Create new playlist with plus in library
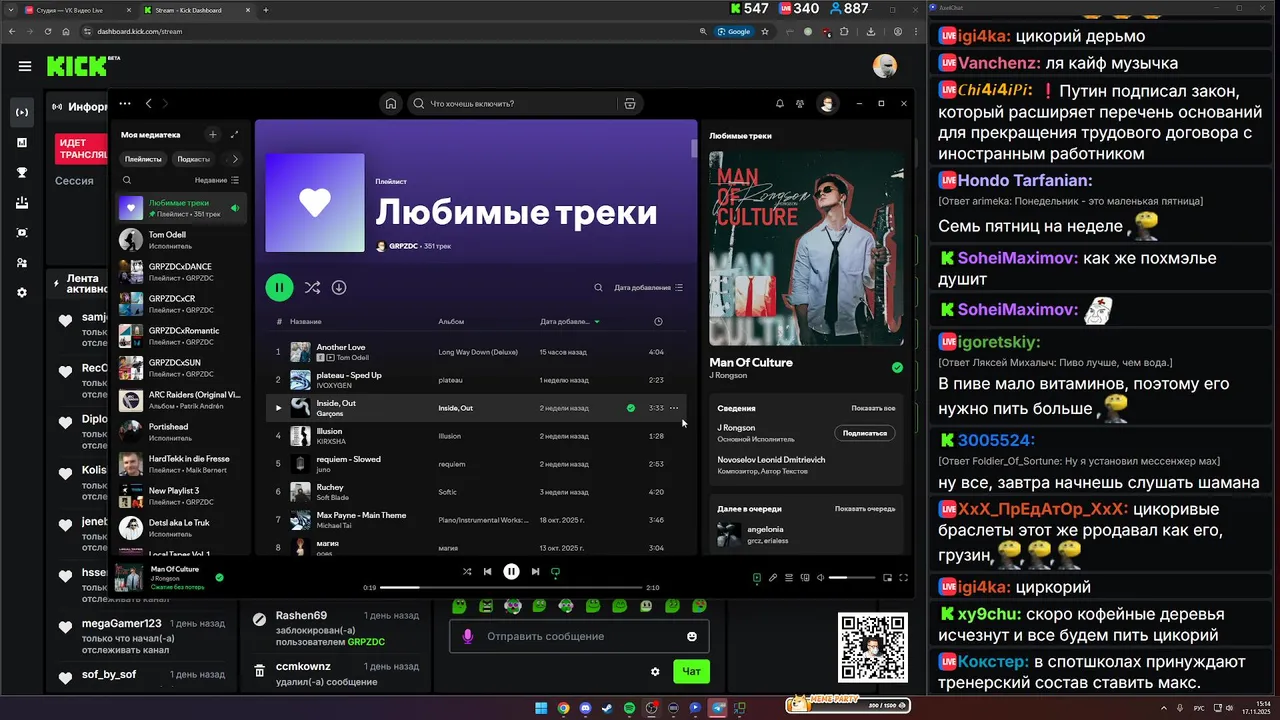The width and height of the screenshot is (1280, 720). (212, 134)
